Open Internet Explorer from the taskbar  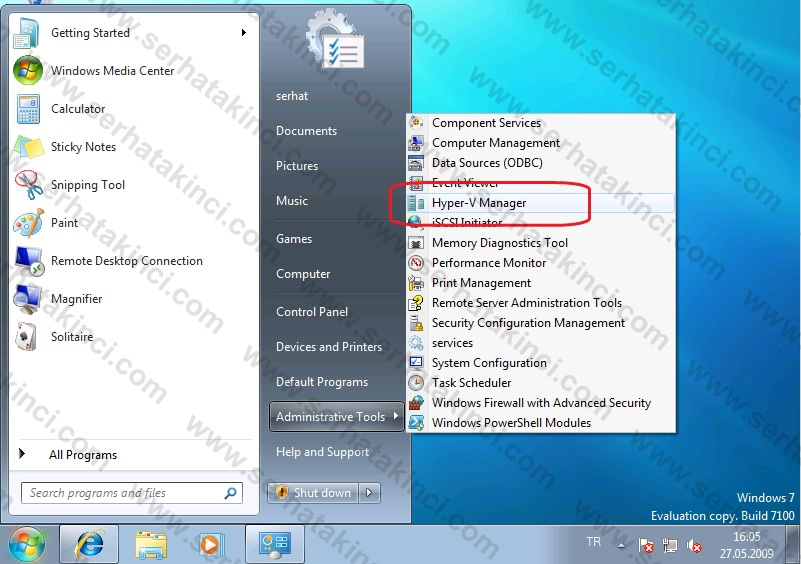click(x=89, y=545)
